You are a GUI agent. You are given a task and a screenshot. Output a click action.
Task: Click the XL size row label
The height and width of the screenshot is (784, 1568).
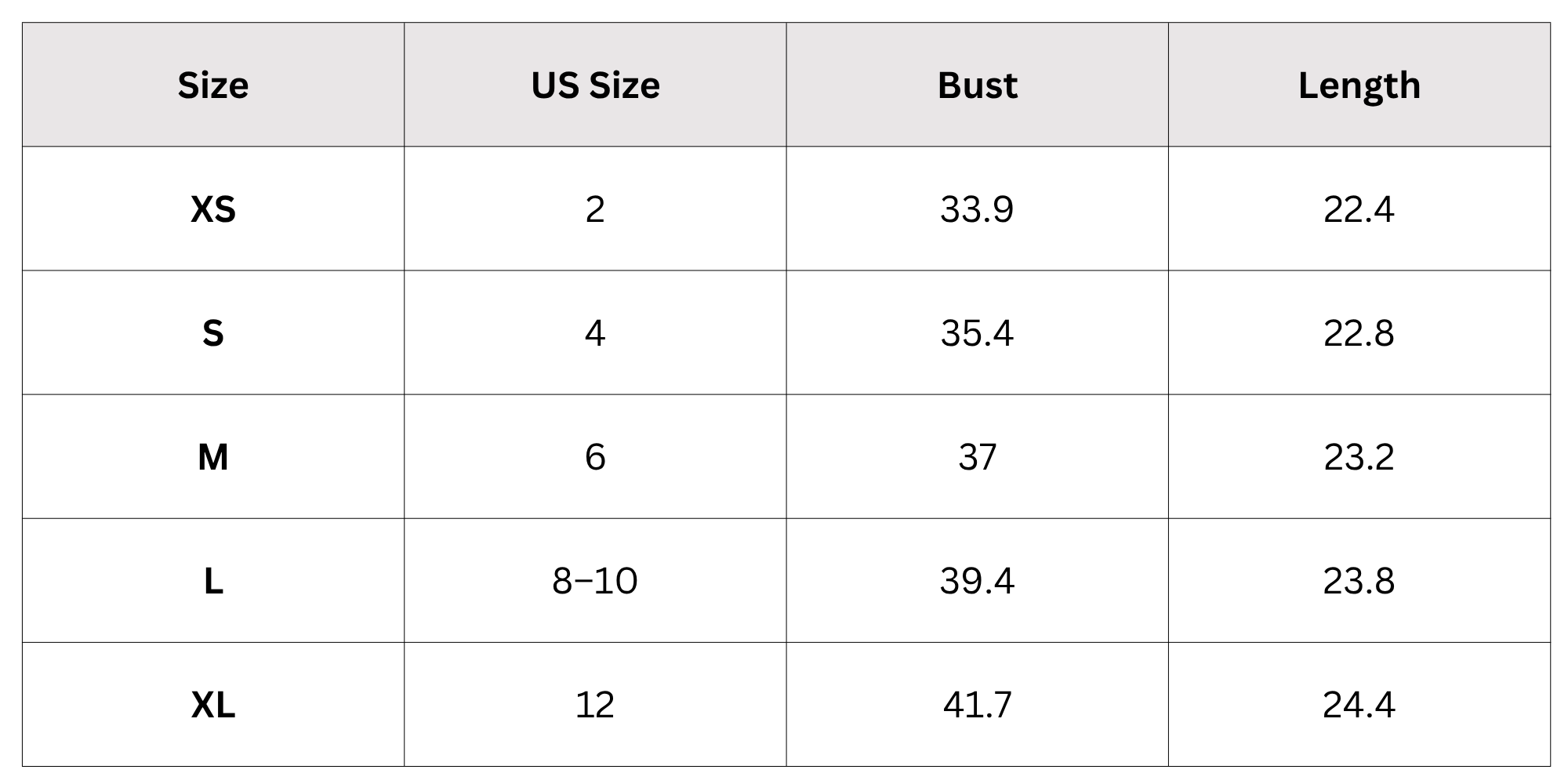coord(213,705)
